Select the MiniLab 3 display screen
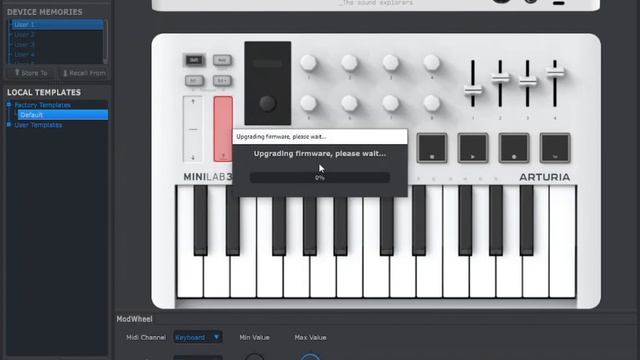 pos(267,64)
